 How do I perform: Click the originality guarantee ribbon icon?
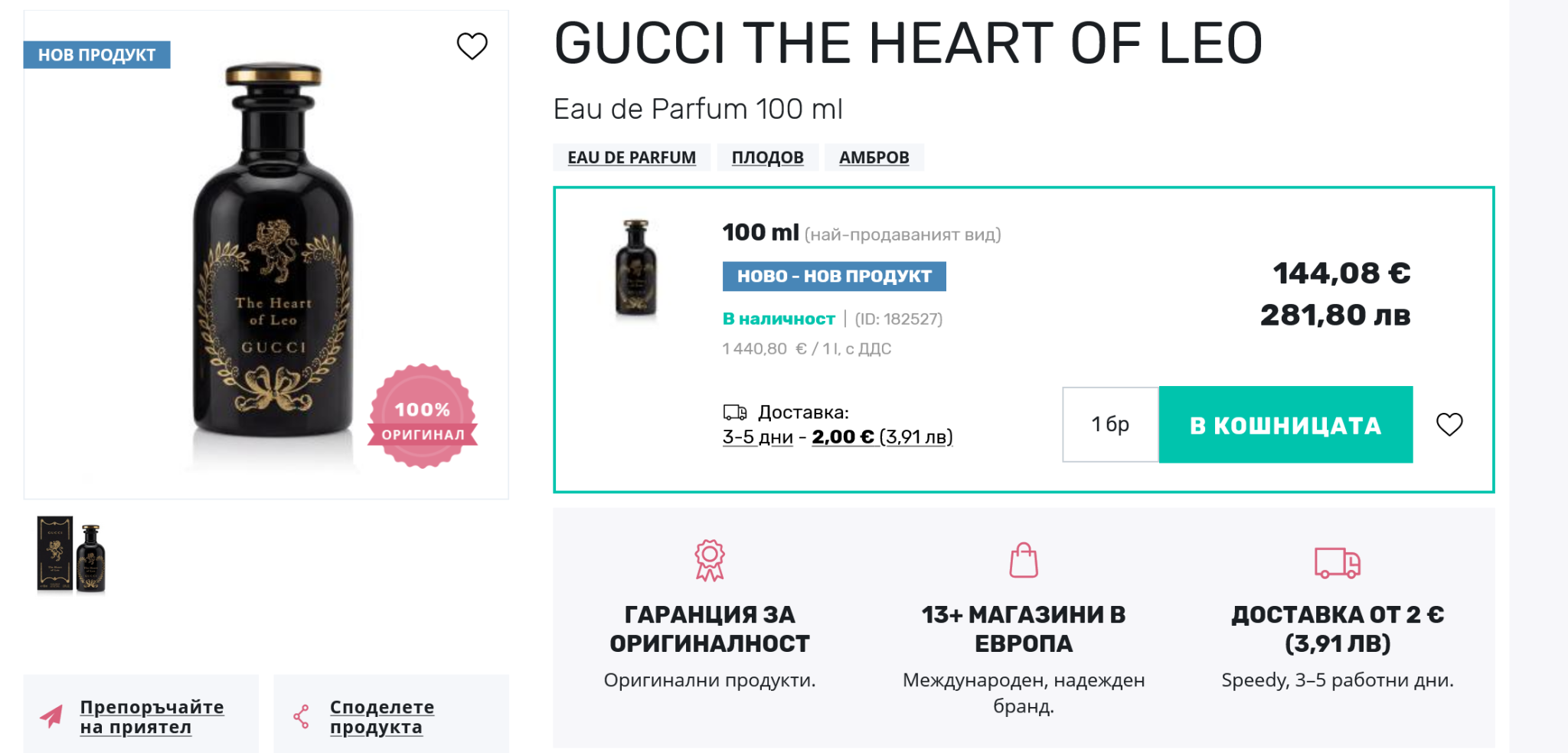coord(710,561)
